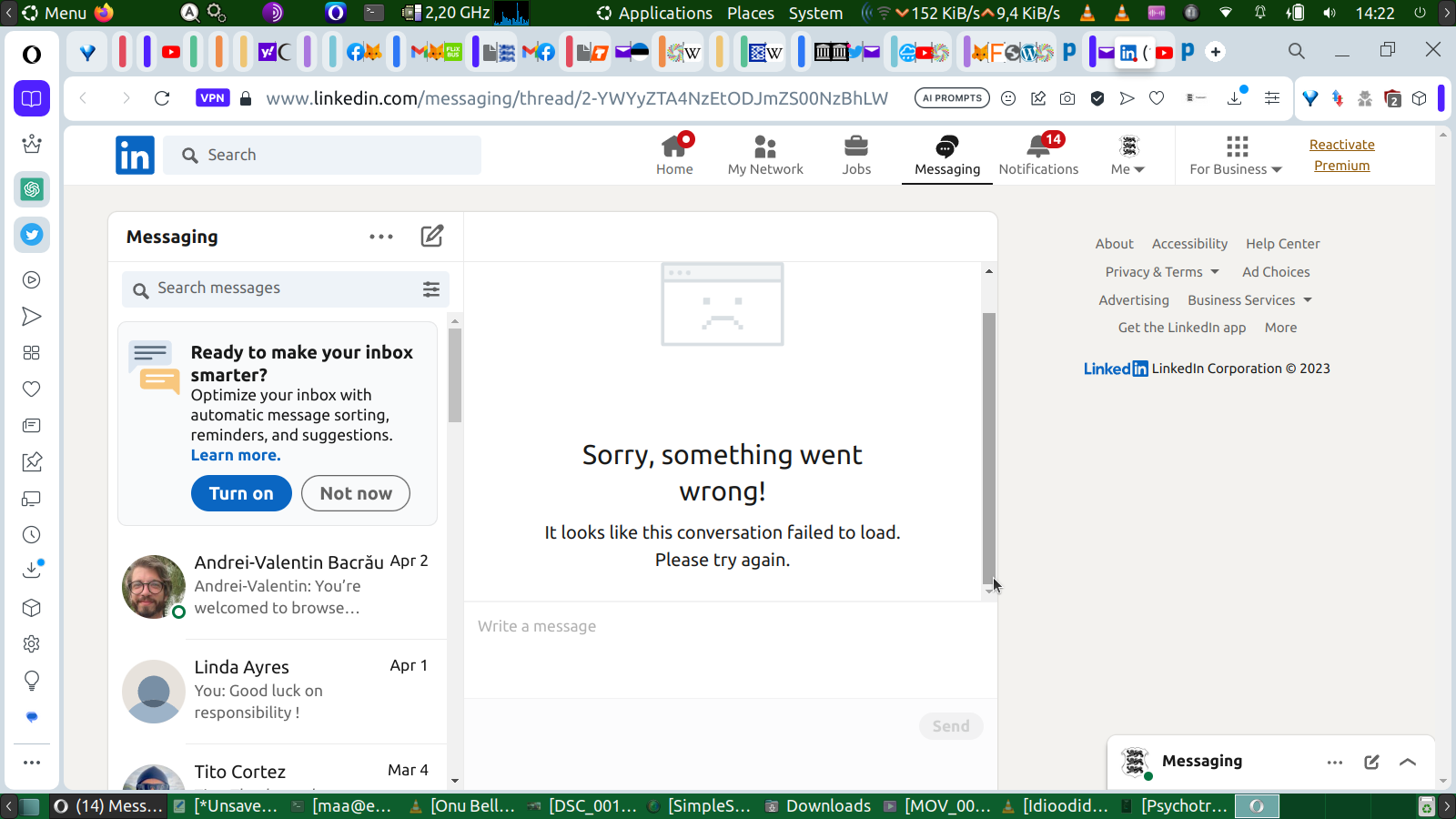This screenshot has width=1456, height=819.
Task: Open Settings gear in Opera sidebar
Action: [x=32, y=644]
